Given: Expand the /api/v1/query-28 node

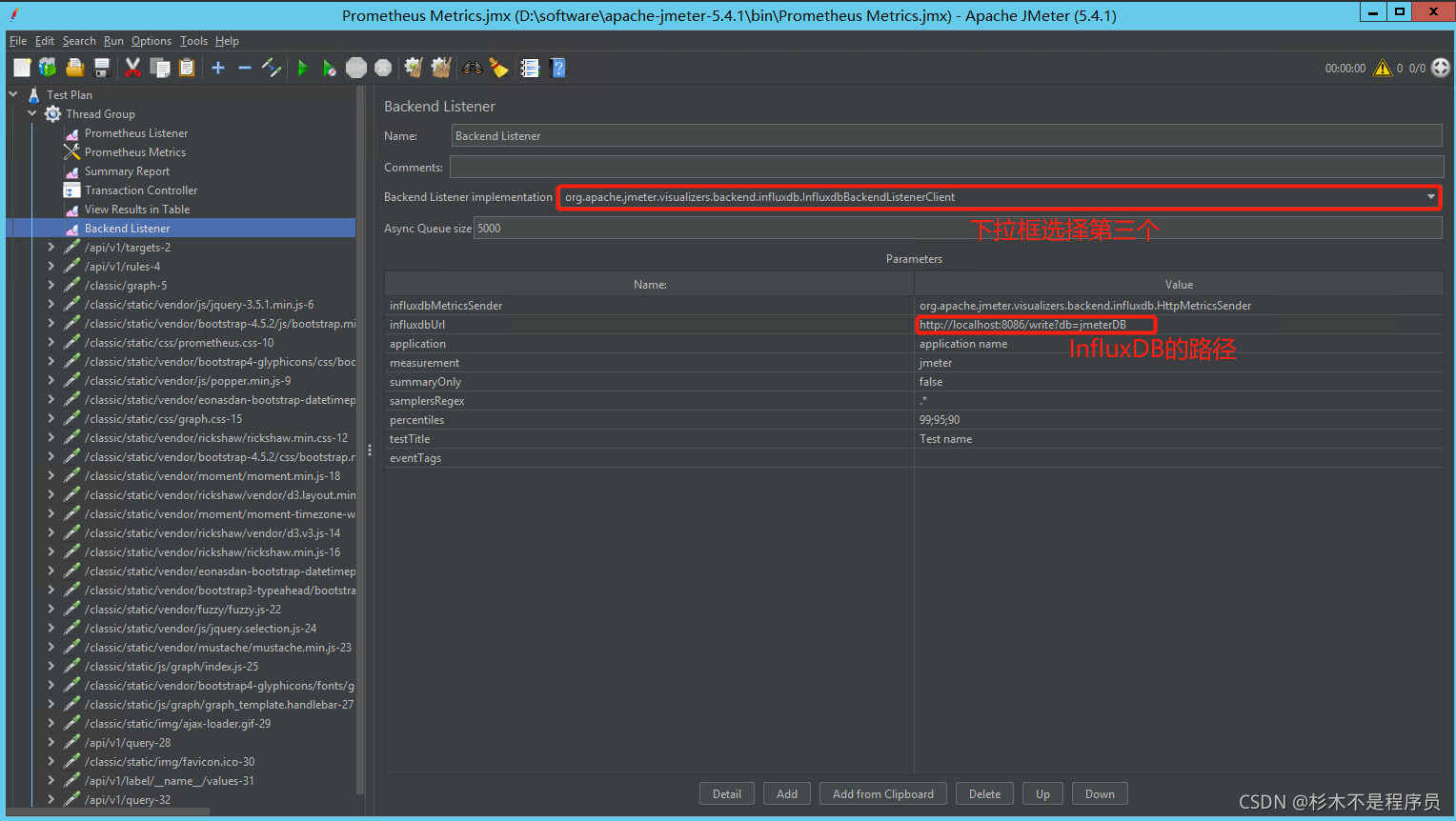Looking at the screenshot, I should tap(51, 742).
